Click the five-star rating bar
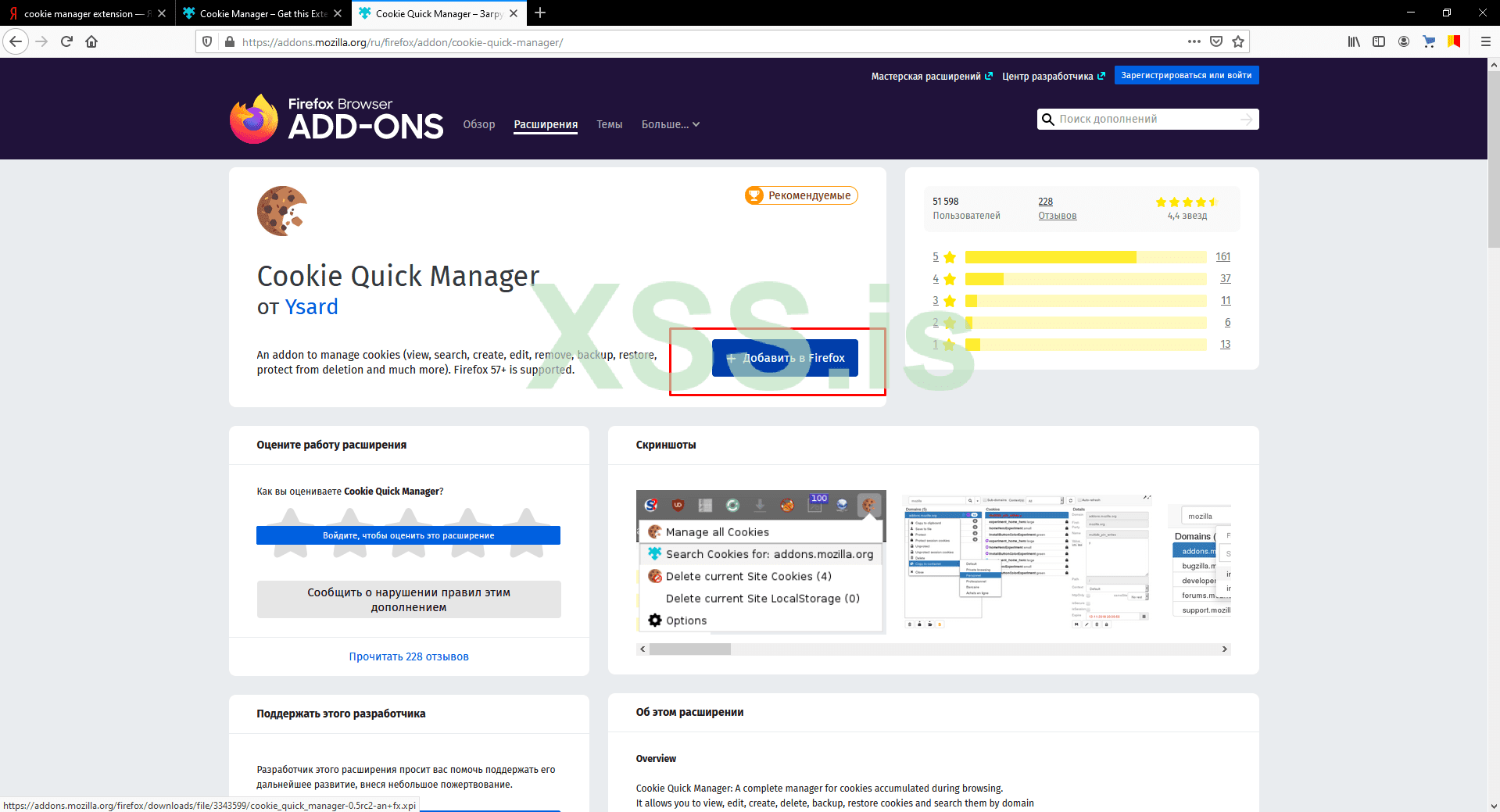The image size is (1500, 812). pos(1086,257)
